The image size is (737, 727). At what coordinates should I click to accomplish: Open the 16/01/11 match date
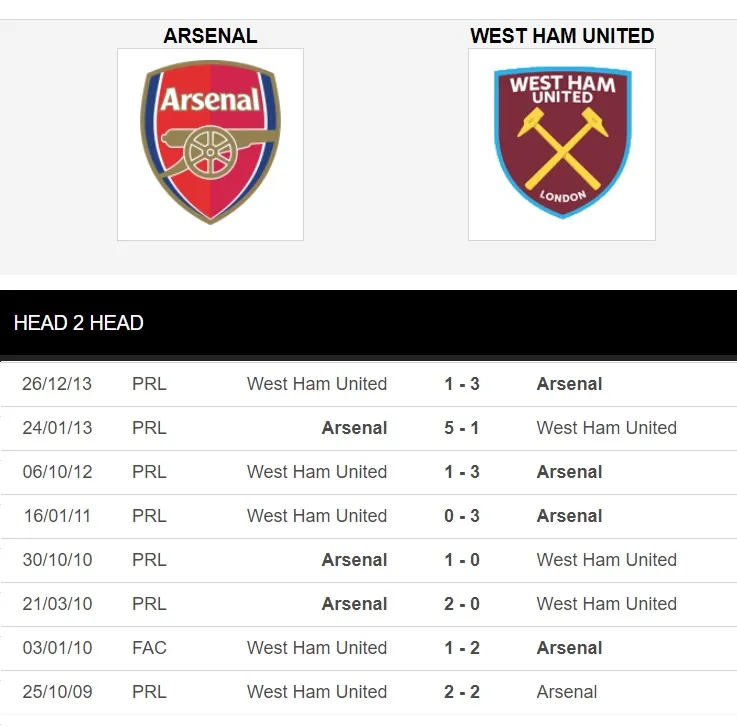click(x=57, y=516)
